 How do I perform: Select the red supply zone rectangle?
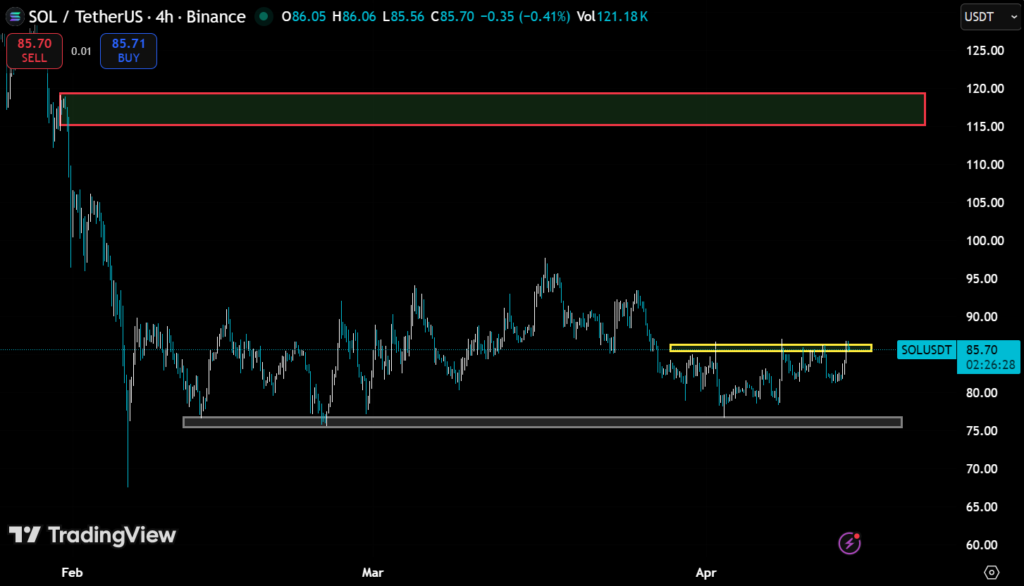(x=492, y=109)
